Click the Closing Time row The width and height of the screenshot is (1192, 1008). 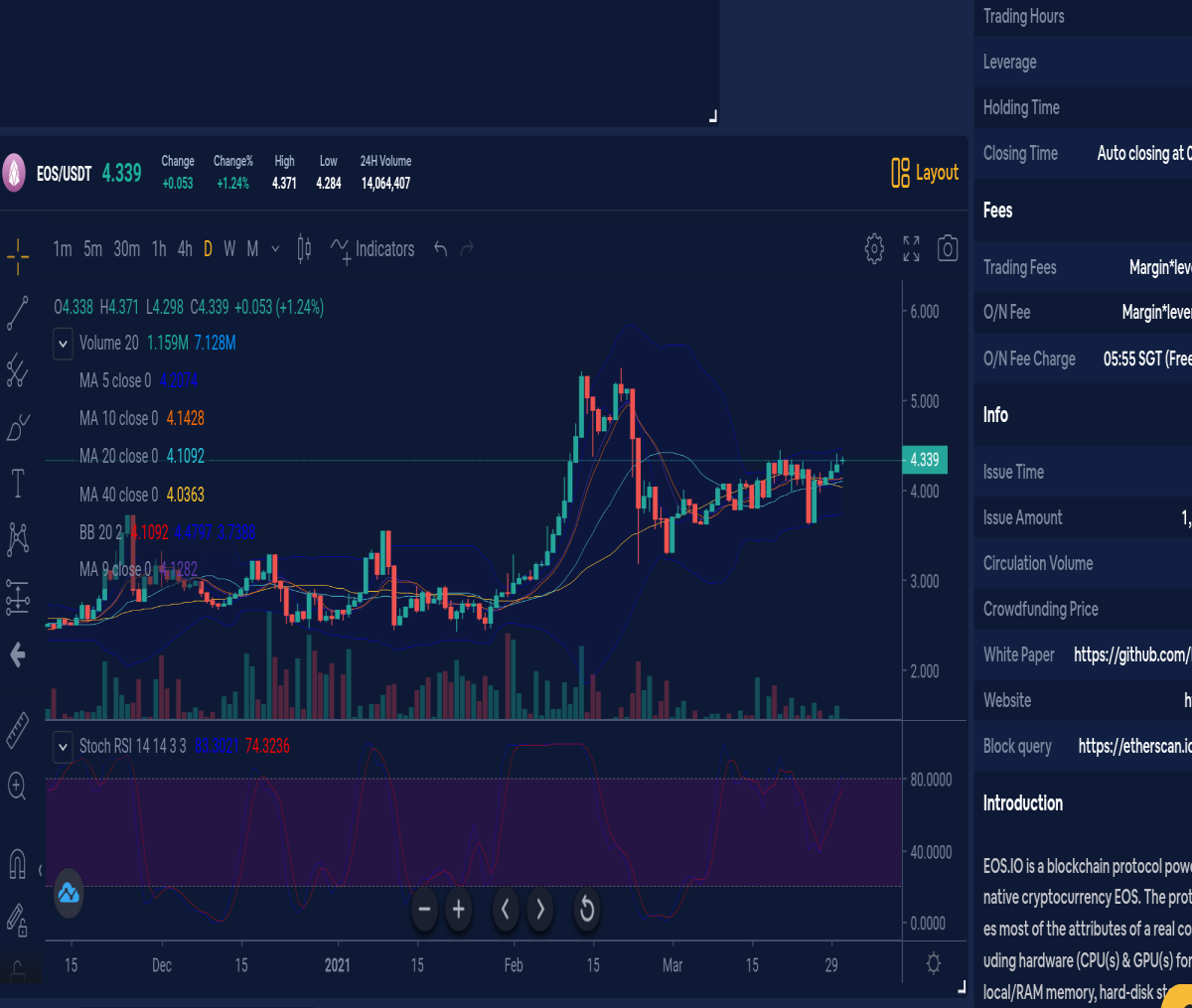click(x=1084, y=153)
